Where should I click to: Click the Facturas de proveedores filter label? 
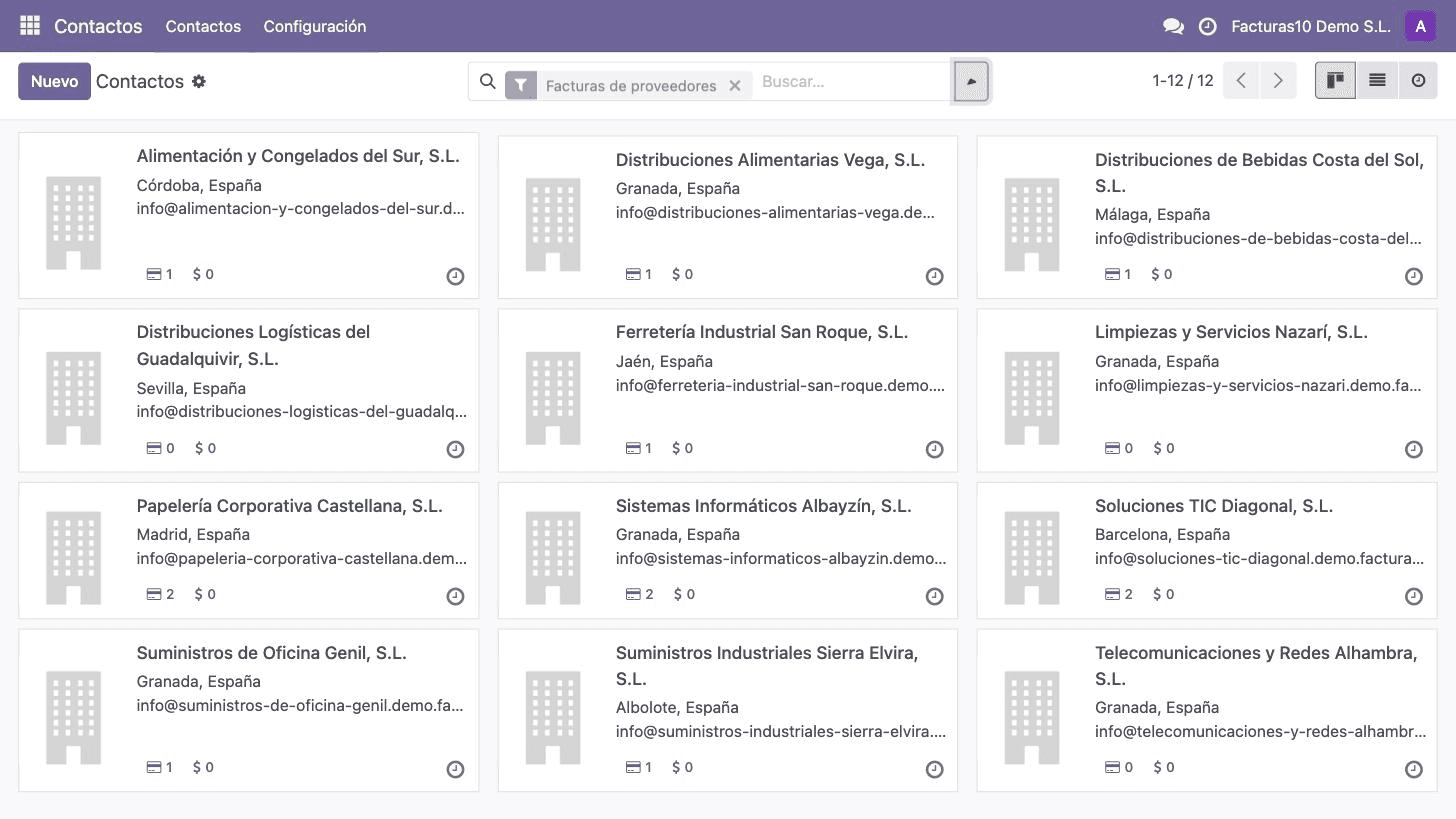click(x=631, y=86)
